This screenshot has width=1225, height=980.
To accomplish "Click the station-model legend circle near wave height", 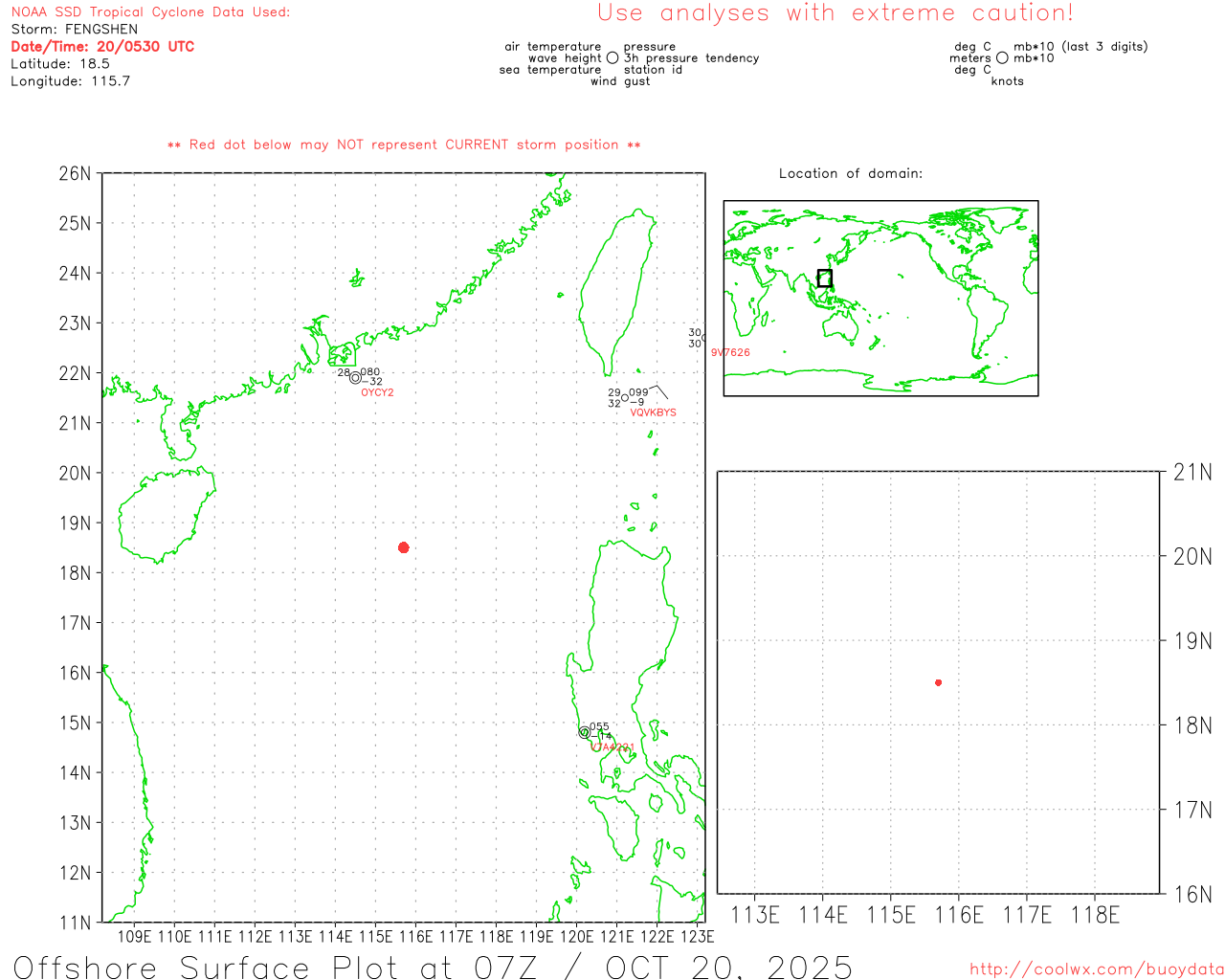I will coord(612,58).
